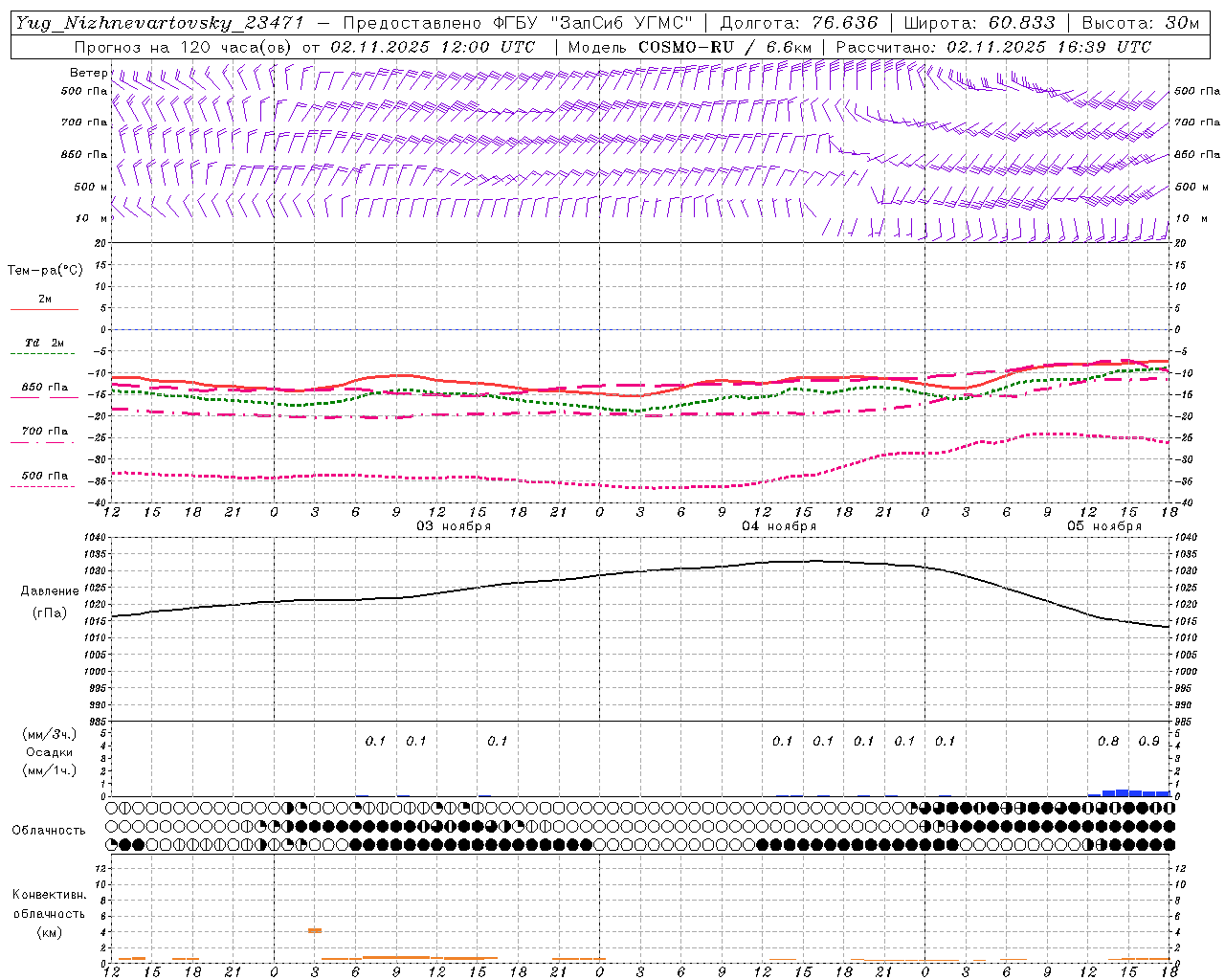Click the 'Td 2м' dashed legend line
The width and height of the screenshot is (1225, 980).
click(x=44, y=354)
